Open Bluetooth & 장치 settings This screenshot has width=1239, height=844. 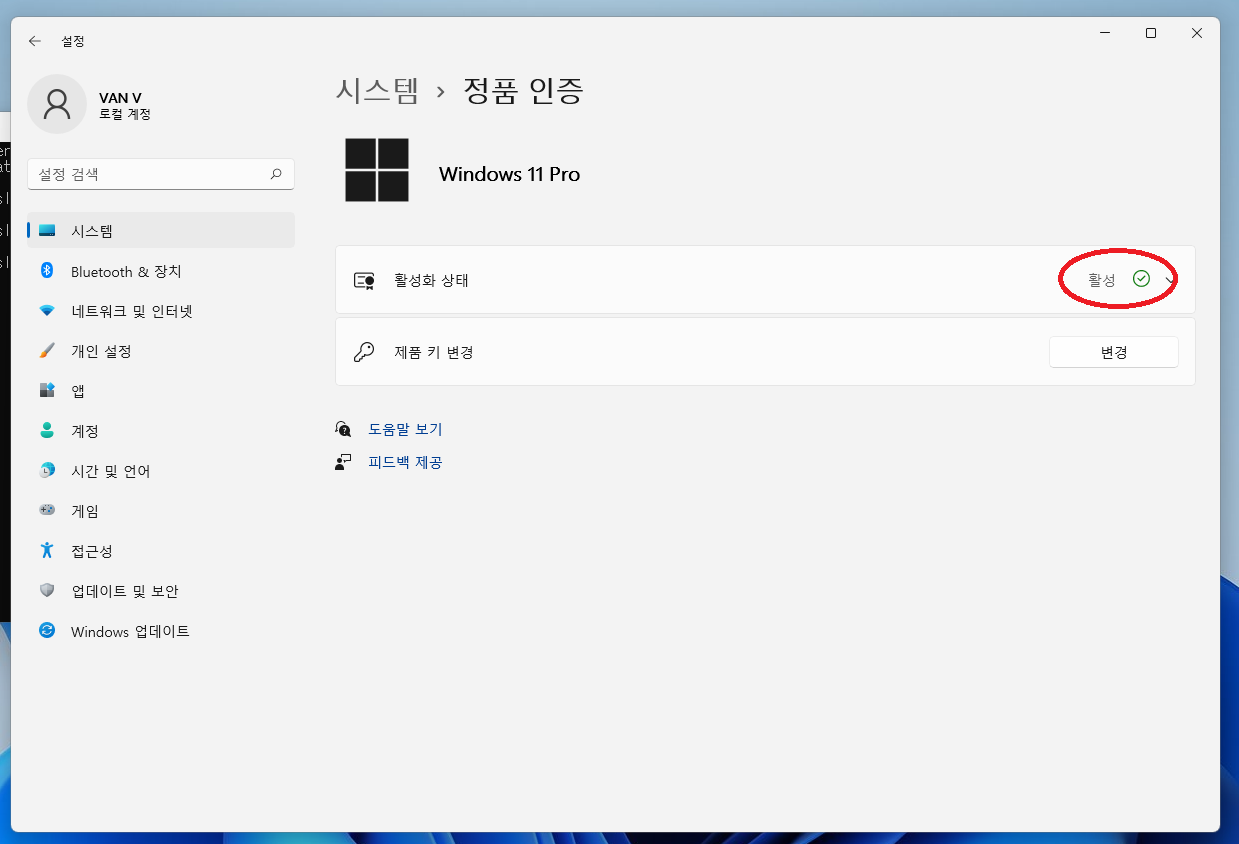pos(161,271)
